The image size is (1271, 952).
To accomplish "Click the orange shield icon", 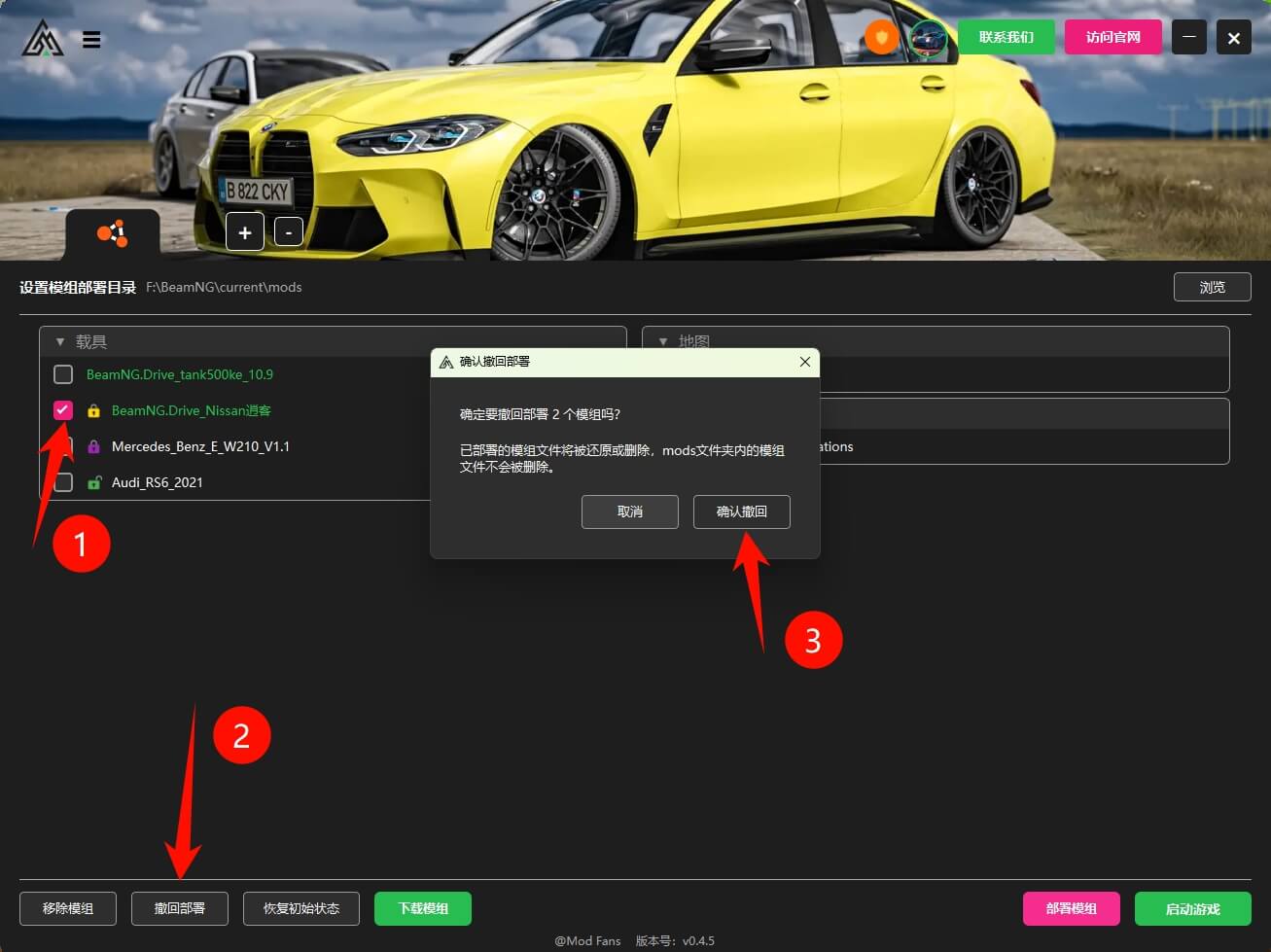I will 881,38.
